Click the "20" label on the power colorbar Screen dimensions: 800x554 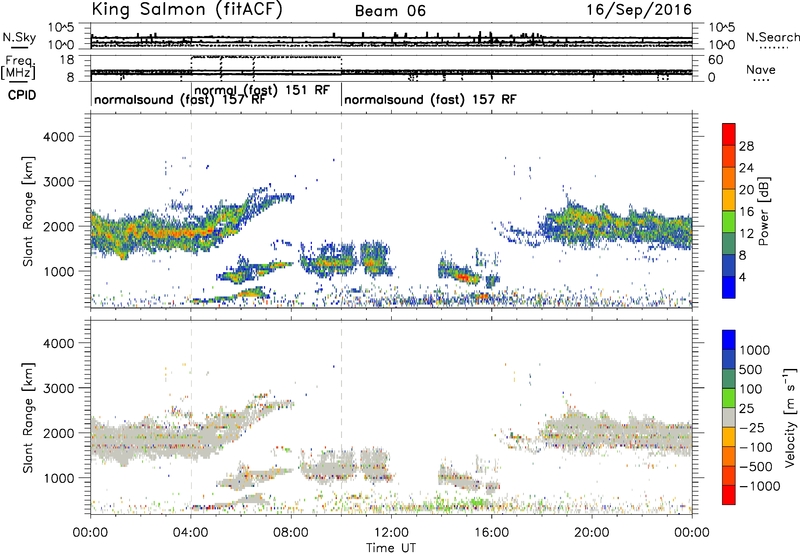click(746, 190)
